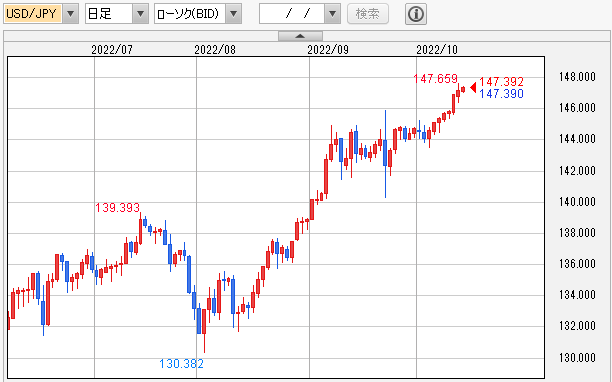Open the 日足 timeframe dropdown arrow

tap(141, 14)
